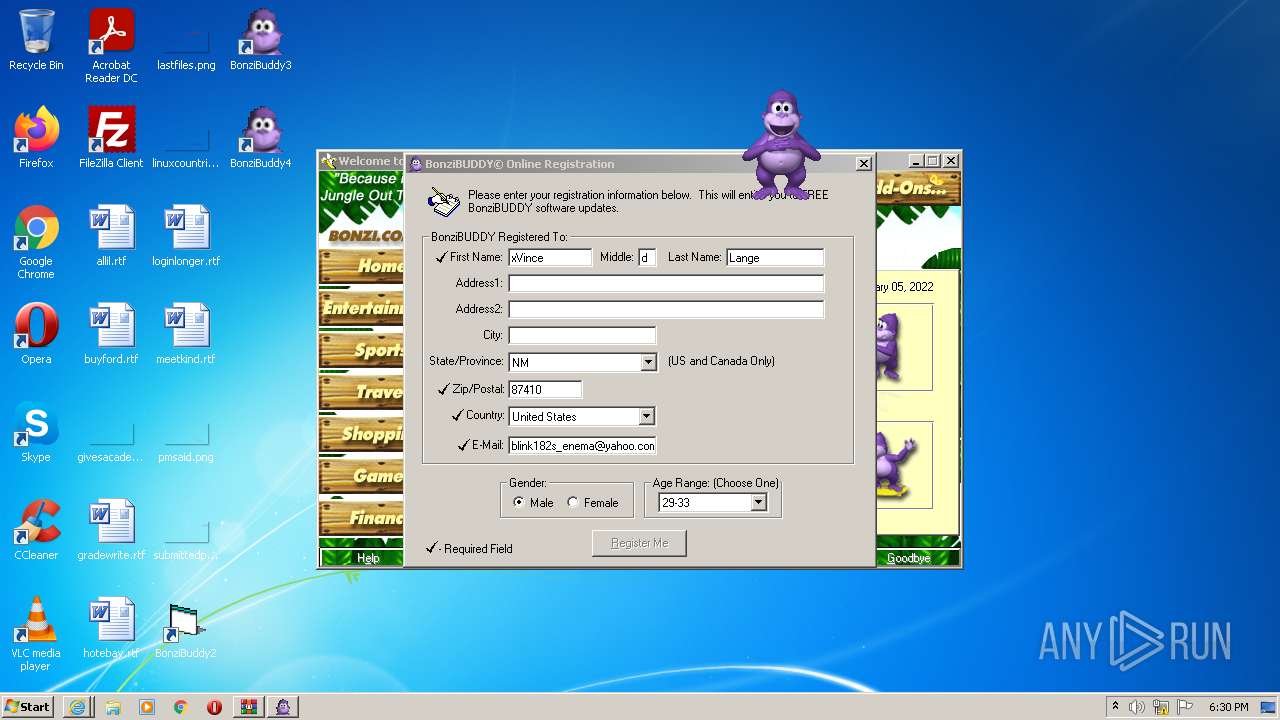This screenshot has width=1280, height=720.
Task: Click the Address1 text field
Action: click(666, 284)
